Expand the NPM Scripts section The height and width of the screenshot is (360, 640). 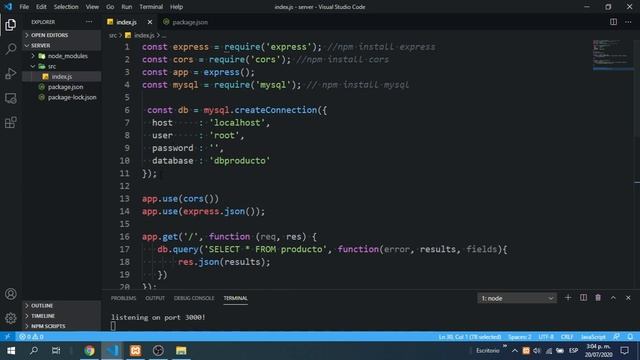[x=61, y=326]
